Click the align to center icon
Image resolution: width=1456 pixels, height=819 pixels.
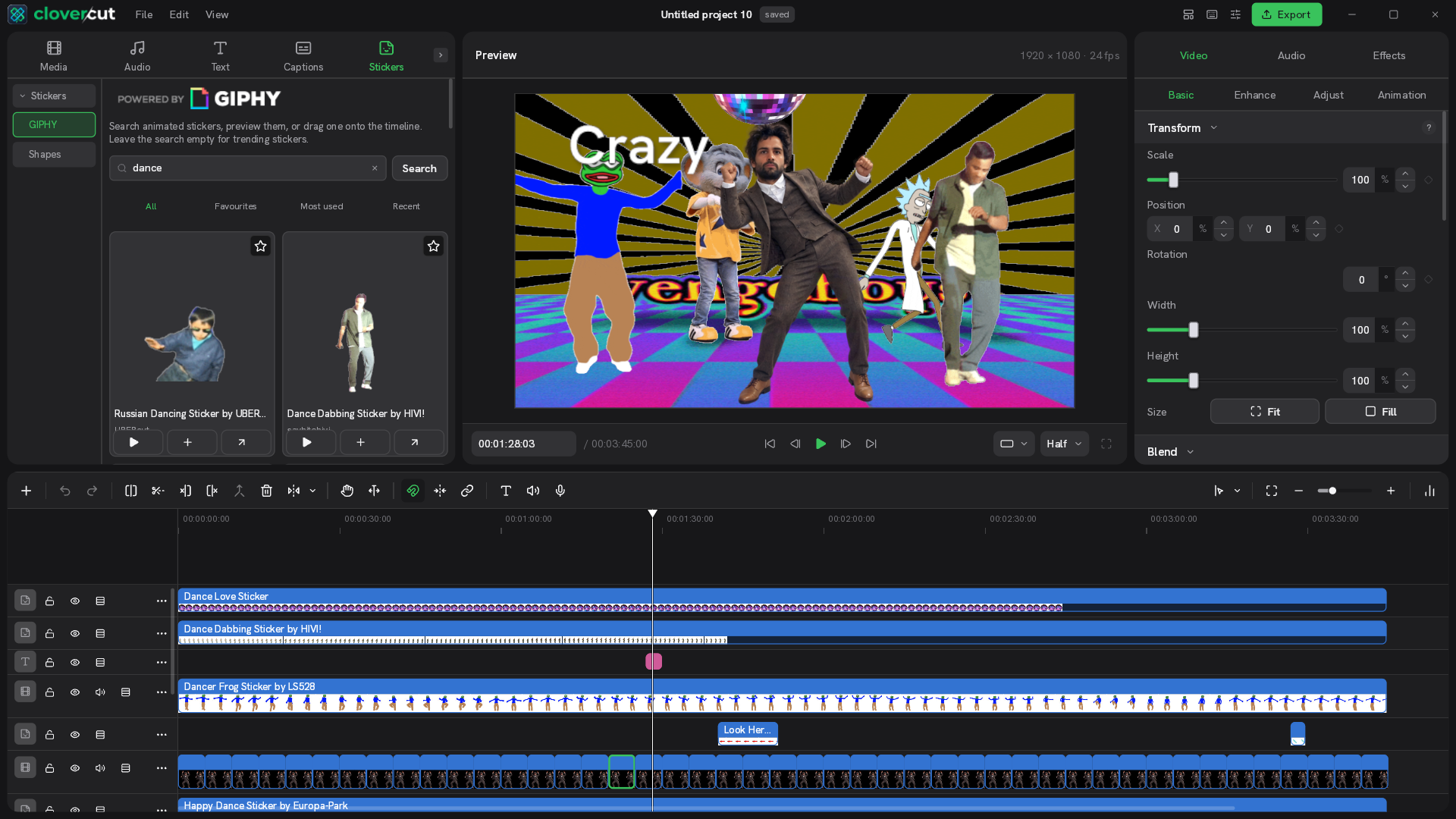coord(440,491)
